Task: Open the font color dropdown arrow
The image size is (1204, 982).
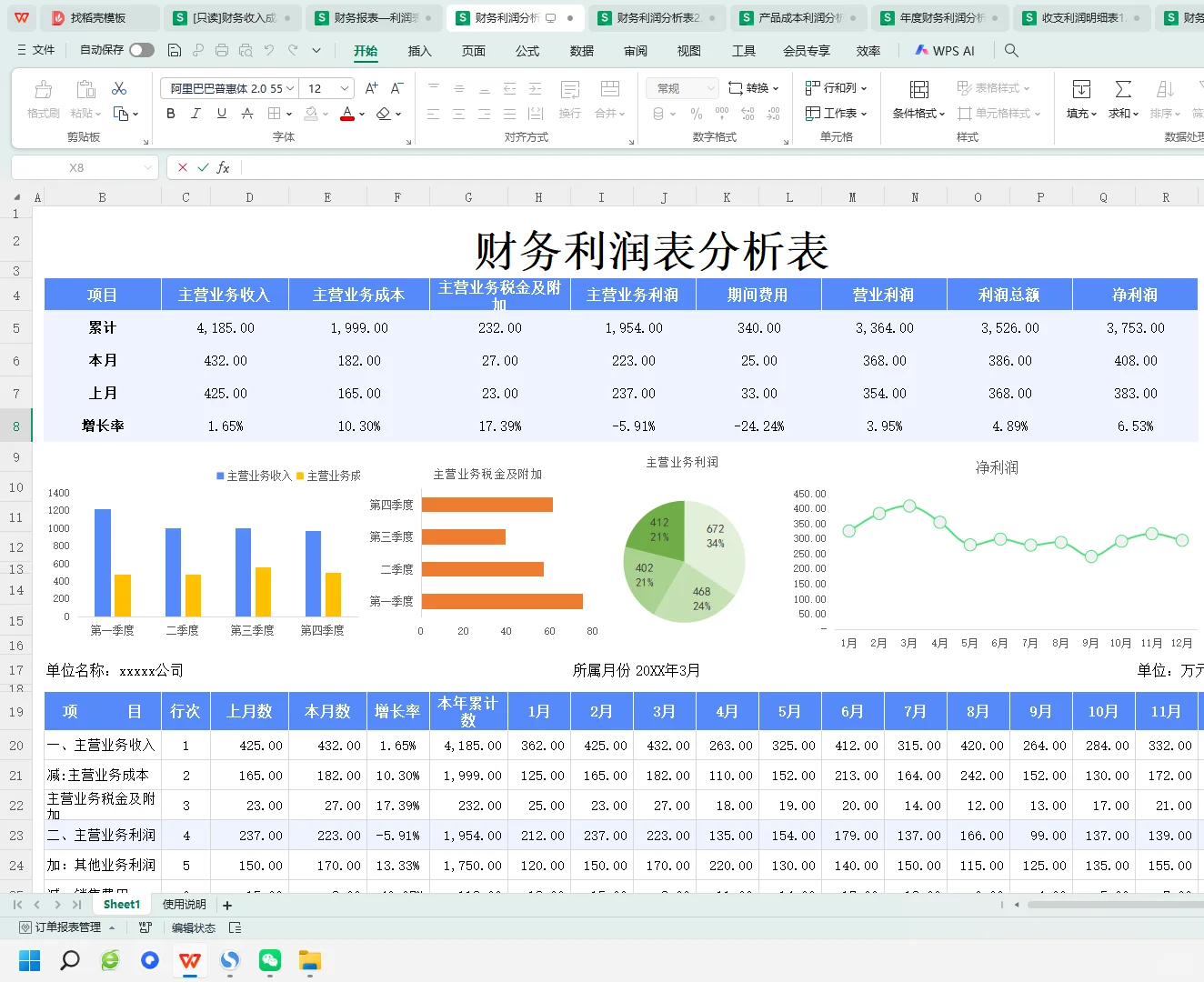Action: 362,115
